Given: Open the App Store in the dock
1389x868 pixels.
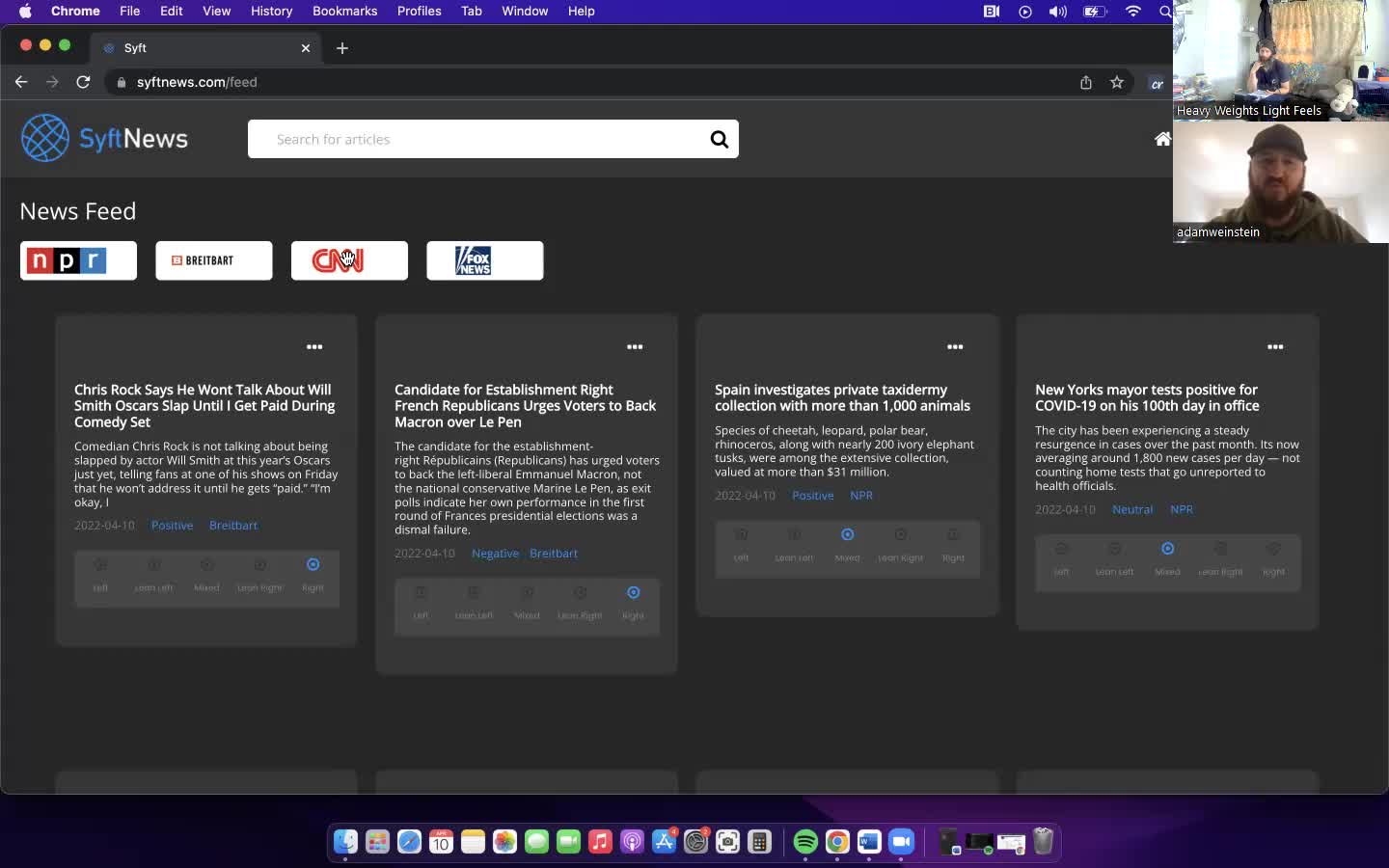Looking at the screenshot, I should coord(664,842).
